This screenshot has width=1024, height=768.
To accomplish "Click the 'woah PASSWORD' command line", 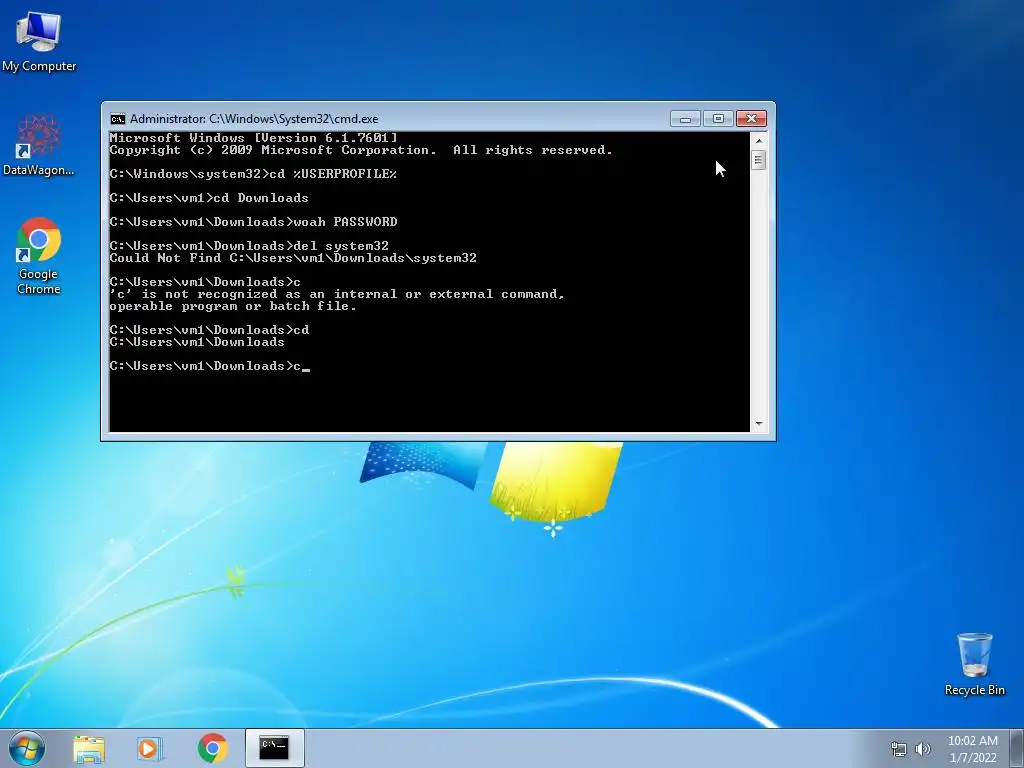I will pos(253,222).
